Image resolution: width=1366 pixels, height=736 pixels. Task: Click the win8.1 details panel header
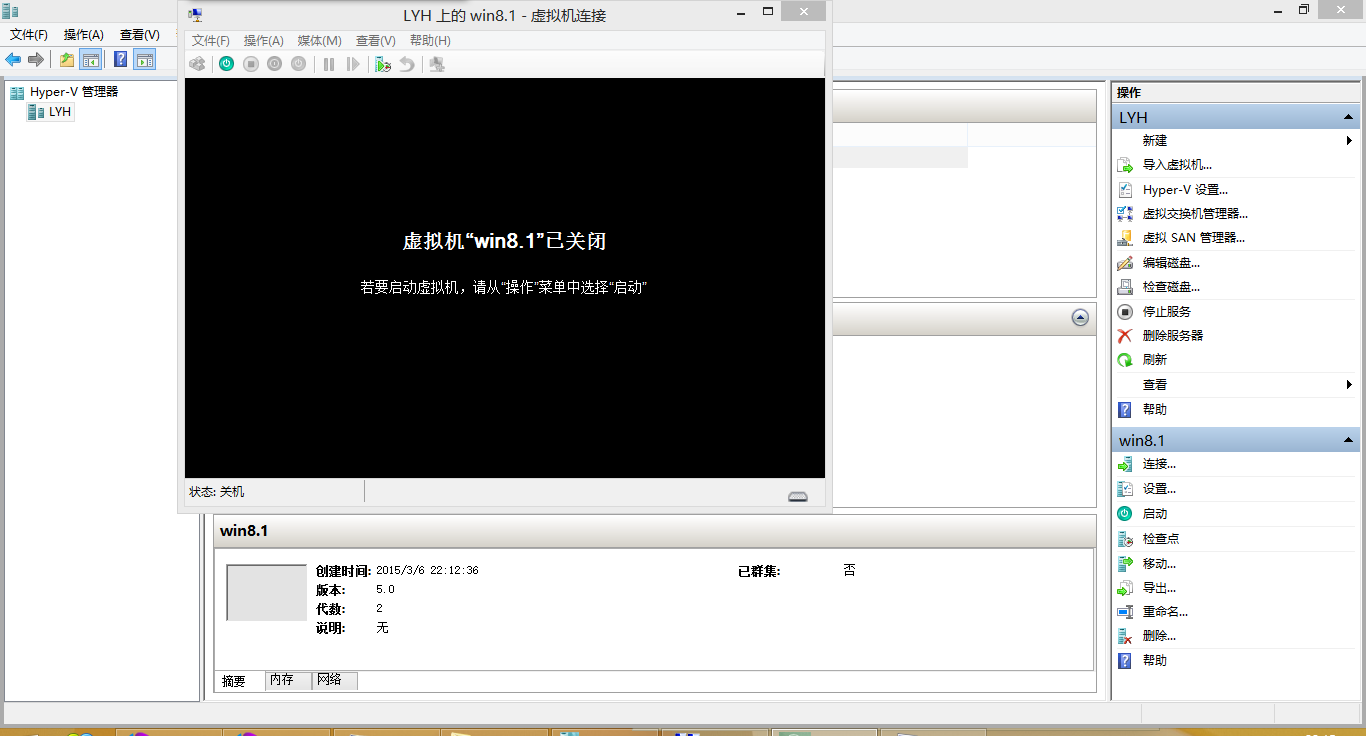click(655, 531)
